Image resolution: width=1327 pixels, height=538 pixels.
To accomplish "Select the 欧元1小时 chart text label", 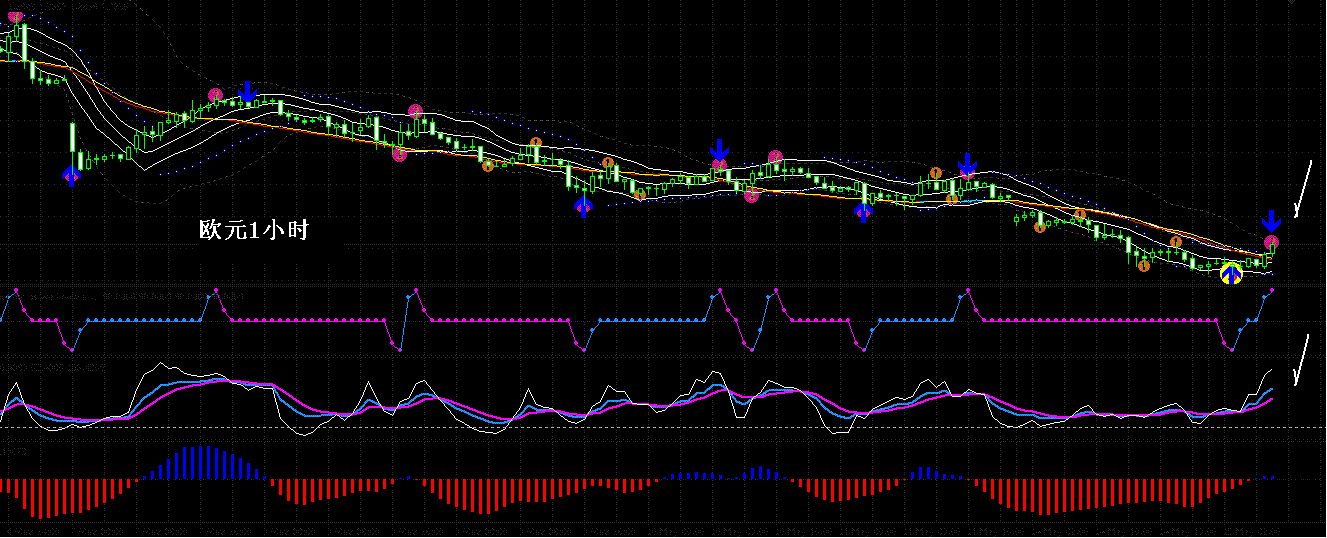I will 254,231.
